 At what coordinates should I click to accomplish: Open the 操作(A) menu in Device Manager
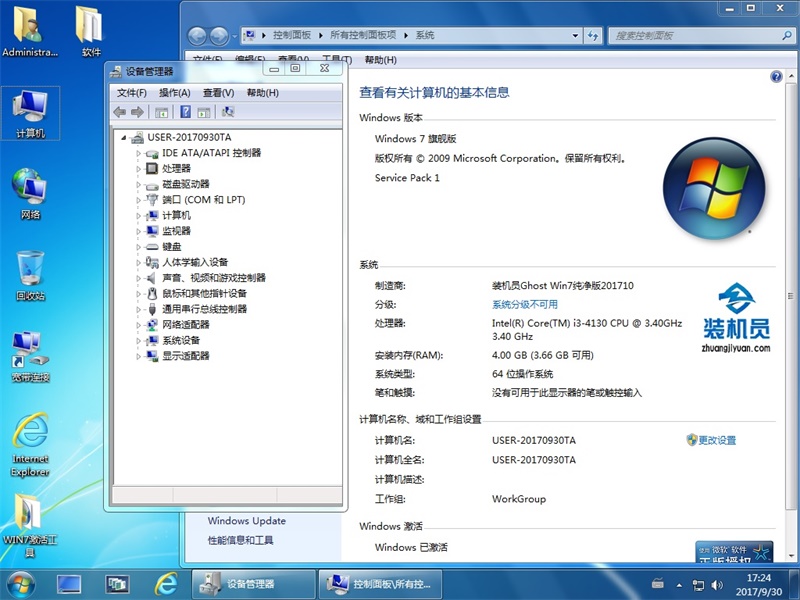click(x=175, y=93)
